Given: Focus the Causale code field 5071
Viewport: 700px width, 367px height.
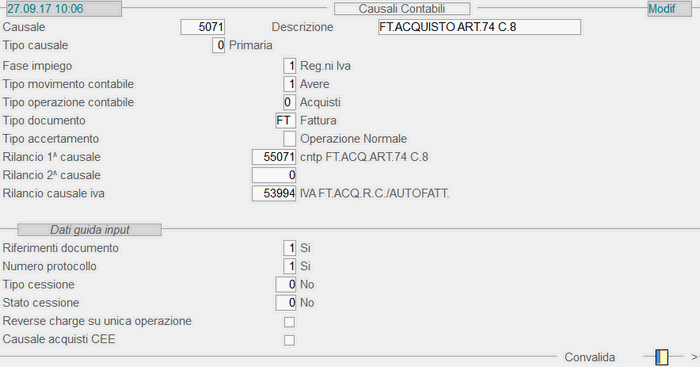Looking at the screenshot, I should [x=202, y=27].
